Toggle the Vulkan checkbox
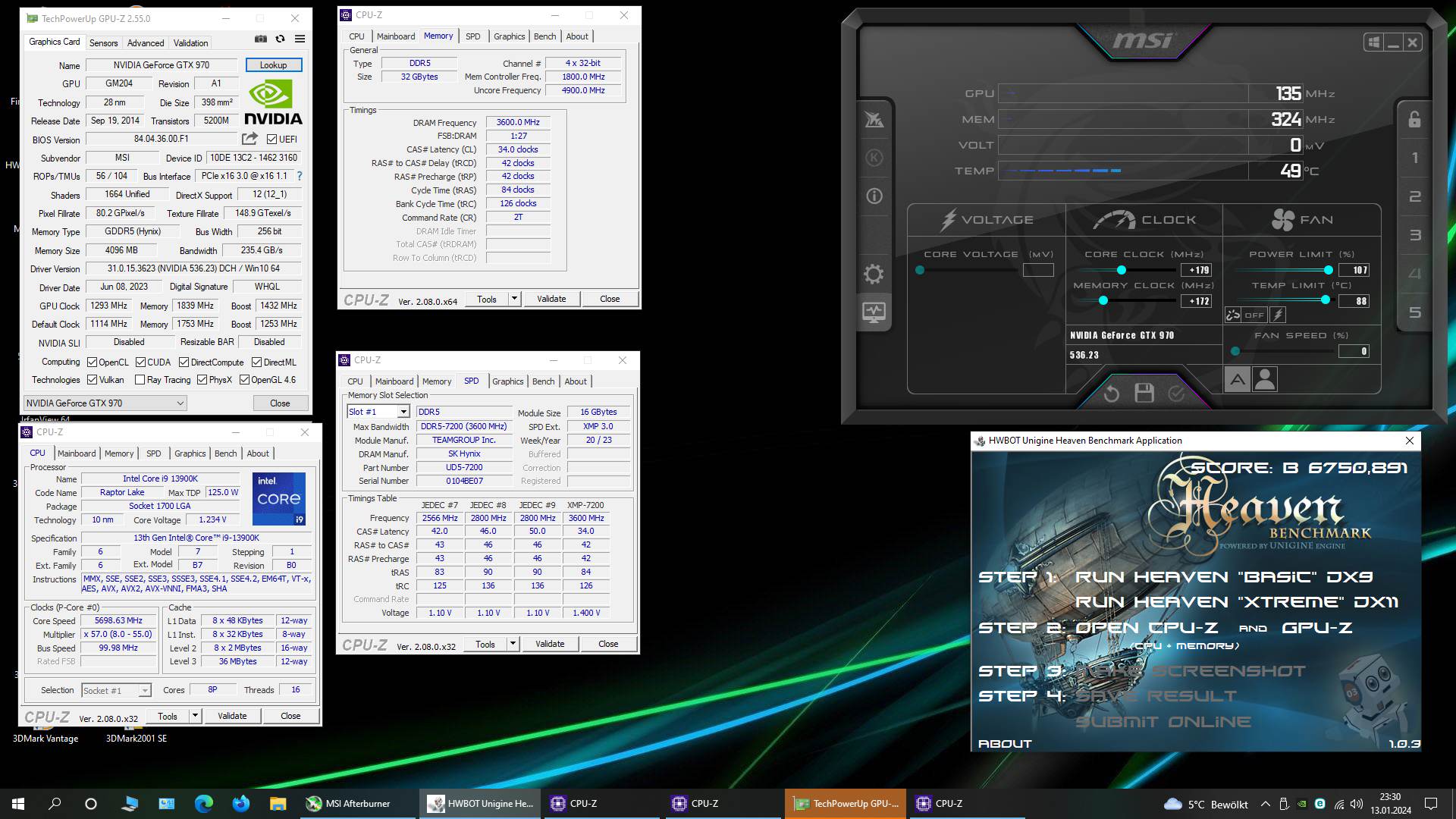The height and width of the screenshot is (819, 1456). [92, 380]
